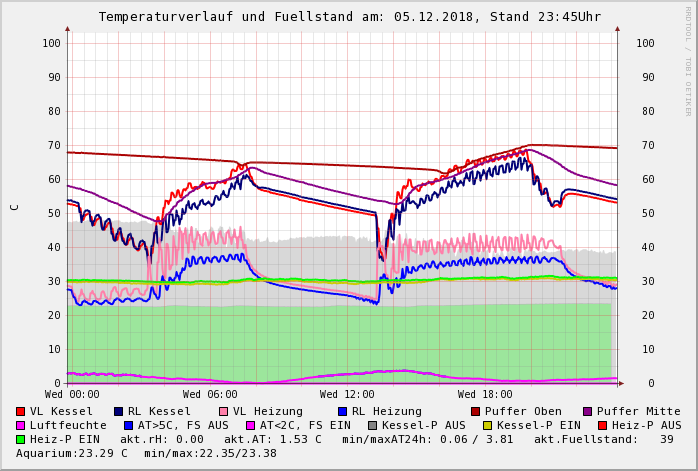The height and width of the screenshot is (471, 698).
Task: Click the blue RL Heizung legend swatch
Action: [341, 411]
